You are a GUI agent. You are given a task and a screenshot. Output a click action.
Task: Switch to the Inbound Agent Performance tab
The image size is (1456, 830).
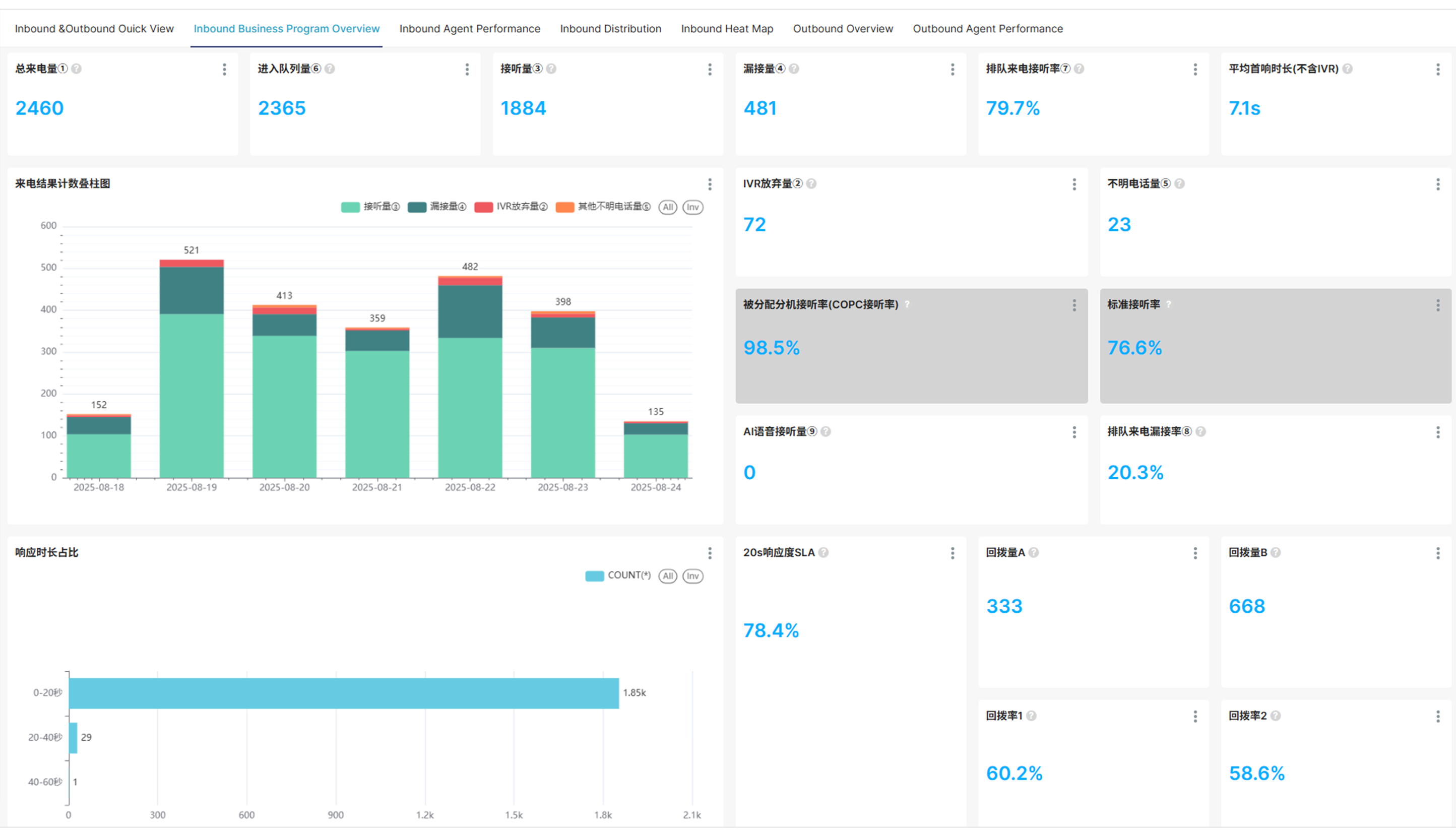(x=470, y=29)
